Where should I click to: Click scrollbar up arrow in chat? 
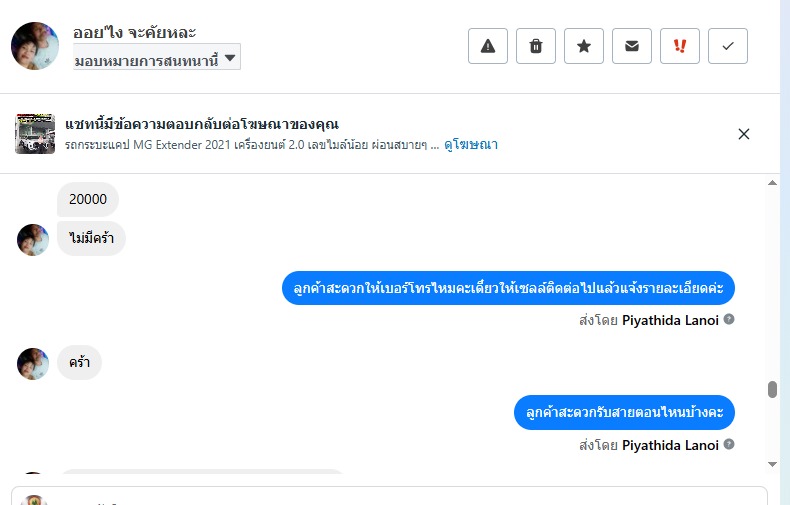(x=772, y=184)
